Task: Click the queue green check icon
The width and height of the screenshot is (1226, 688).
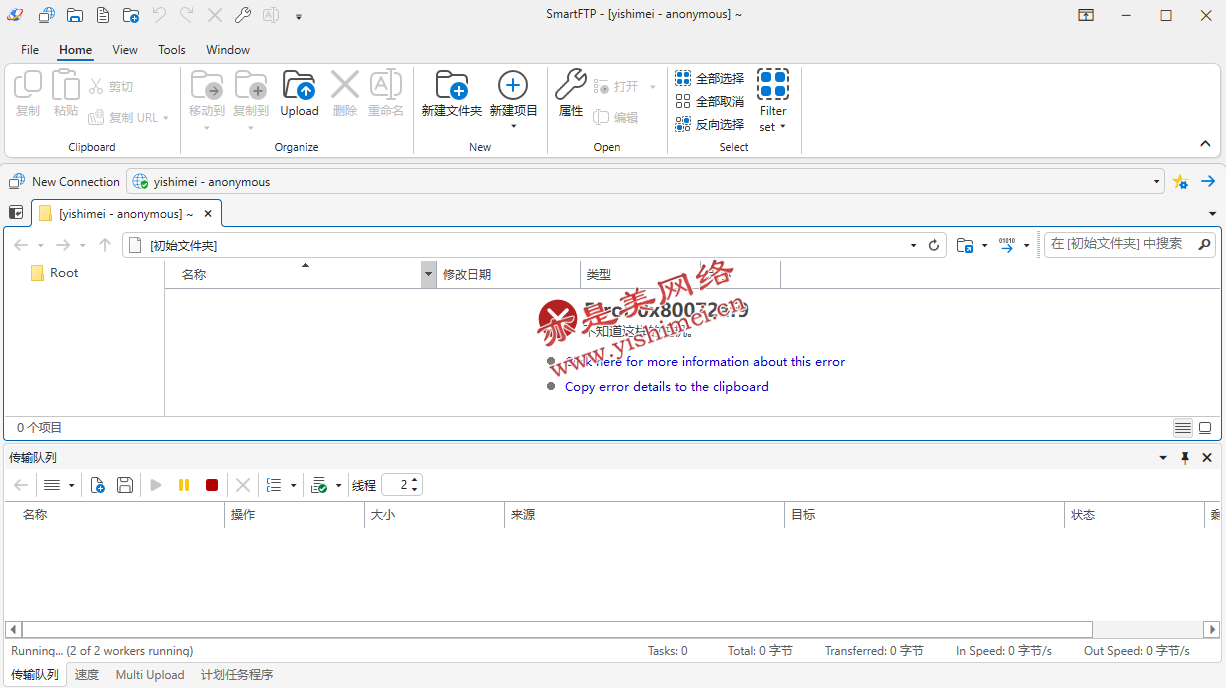Action: click(x=320, y=485)
